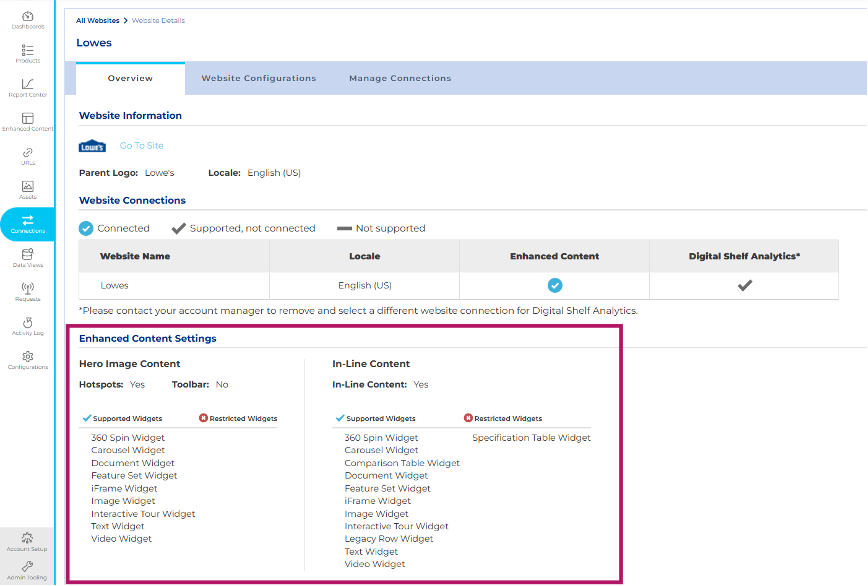
Task: Click the Hero Image Content heading
Action: 130,364
